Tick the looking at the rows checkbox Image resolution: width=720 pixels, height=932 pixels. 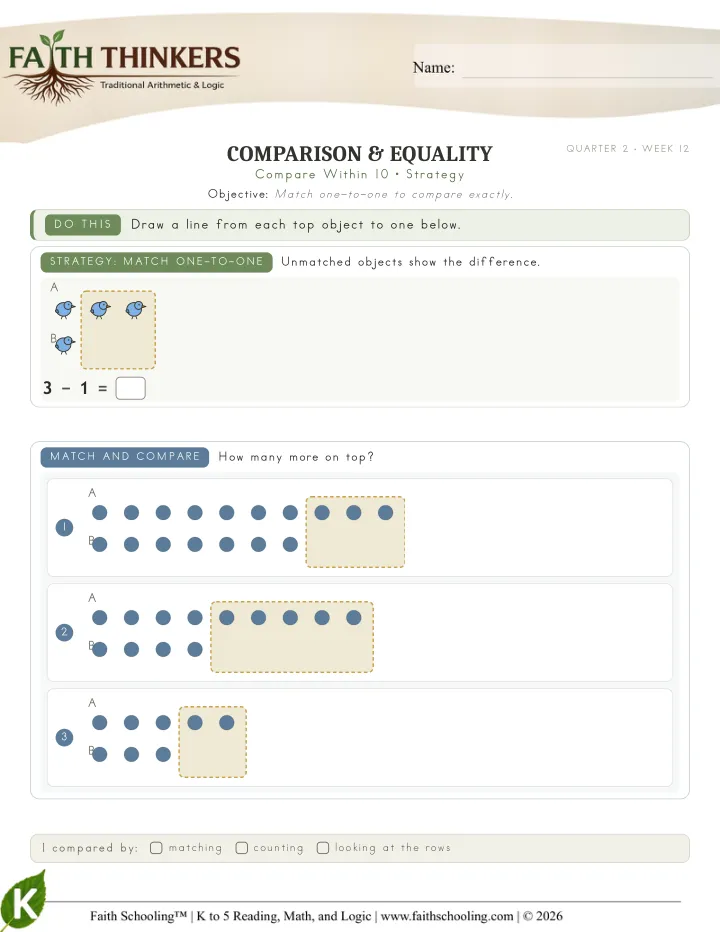pos(323,848)
